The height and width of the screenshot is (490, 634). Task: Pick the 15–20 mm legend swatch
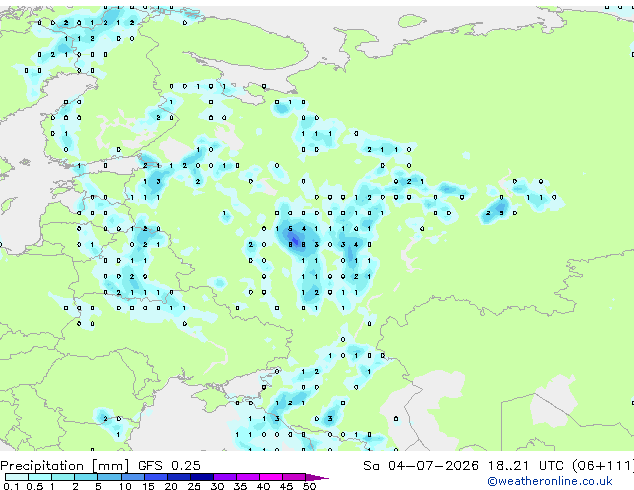point(155,477)
